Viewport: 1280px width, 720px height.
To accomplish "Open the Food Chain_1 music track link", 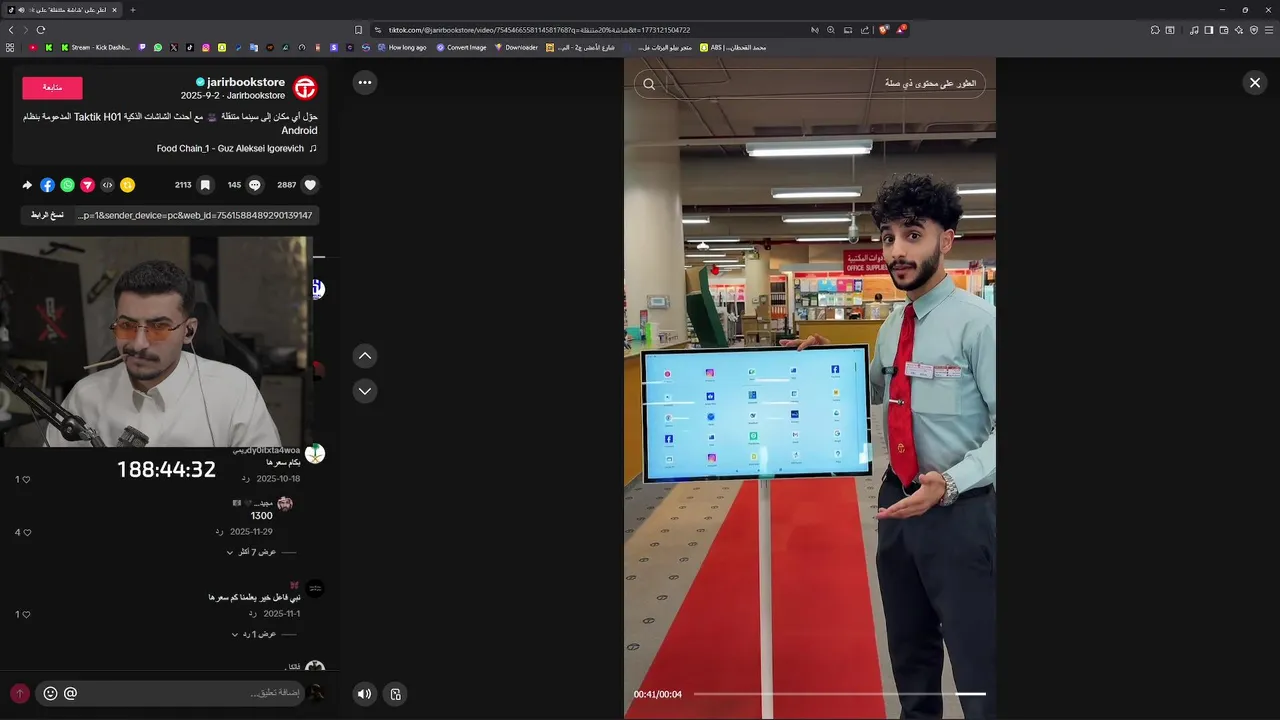I will 237,149.
